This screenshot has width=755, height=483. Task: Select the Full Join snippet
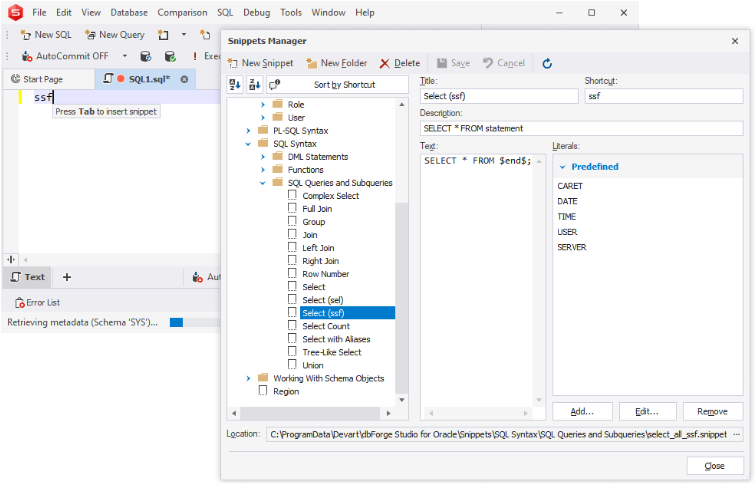tap(317, 209)
